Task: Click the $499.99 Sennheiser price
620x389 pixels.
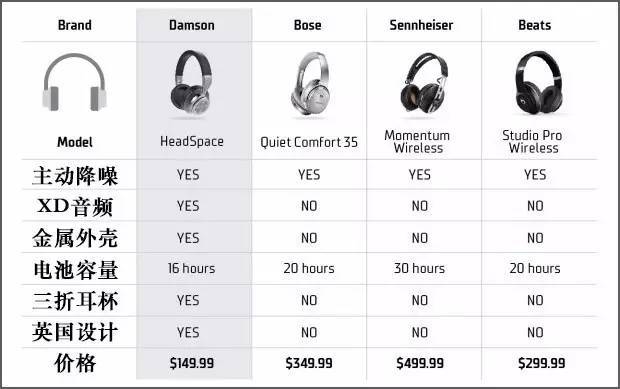Action: pos(420,363)
